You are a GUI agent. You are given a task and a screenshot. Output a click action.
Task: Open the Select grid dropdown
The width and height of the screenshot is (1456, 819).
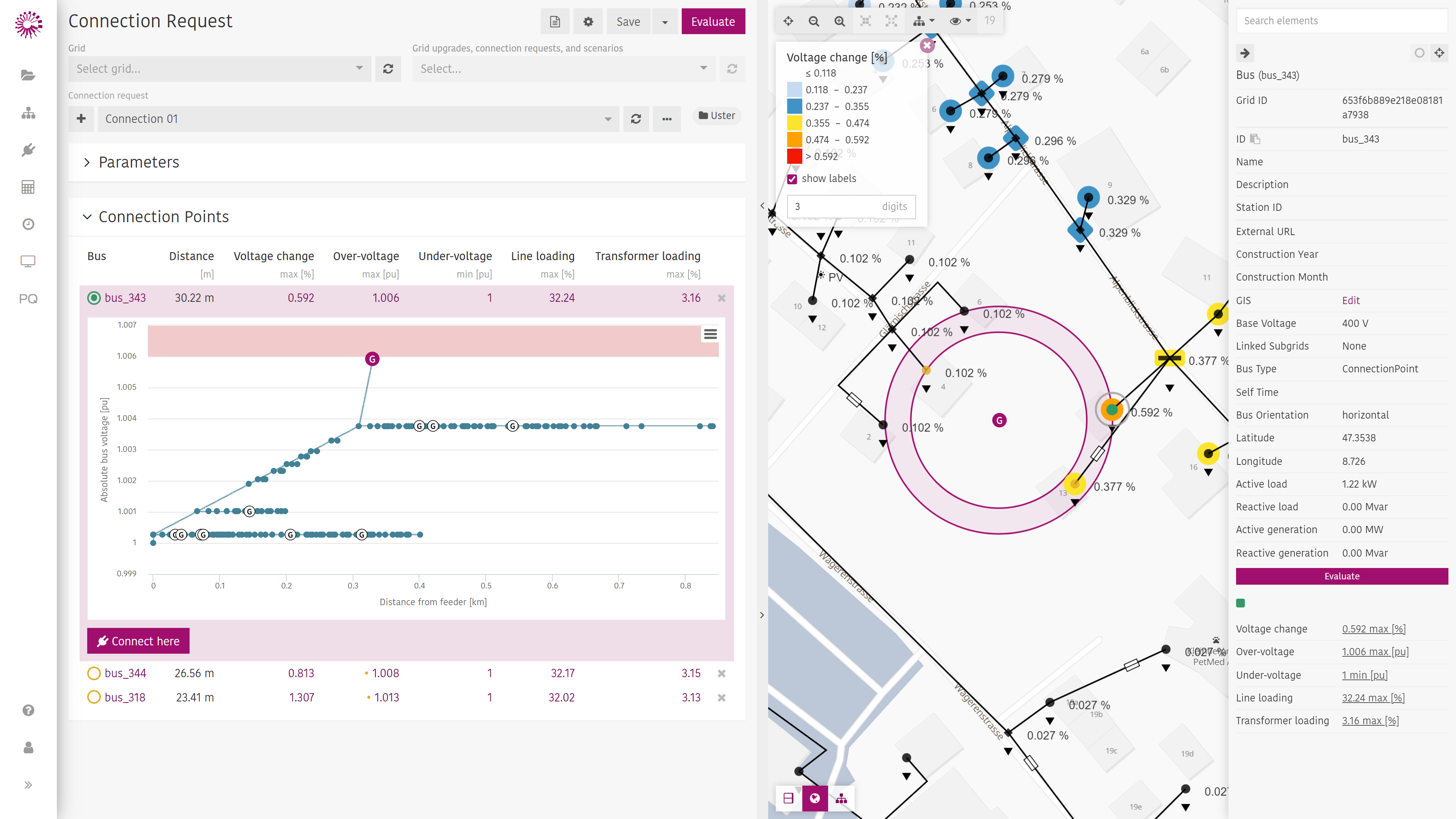(x=220, y=69)
